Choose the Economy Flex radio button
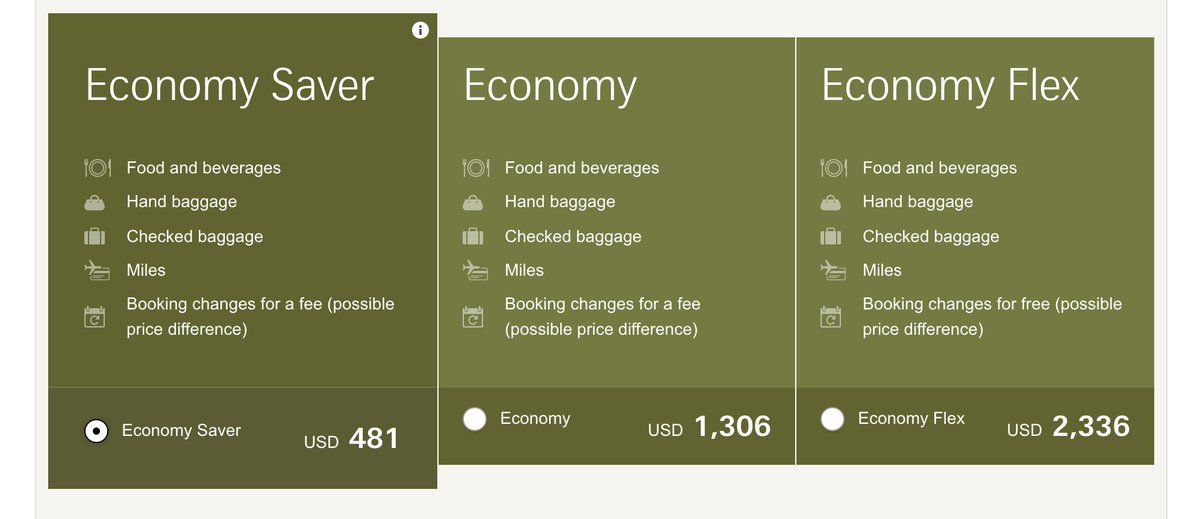 click(x=832, y=419)
